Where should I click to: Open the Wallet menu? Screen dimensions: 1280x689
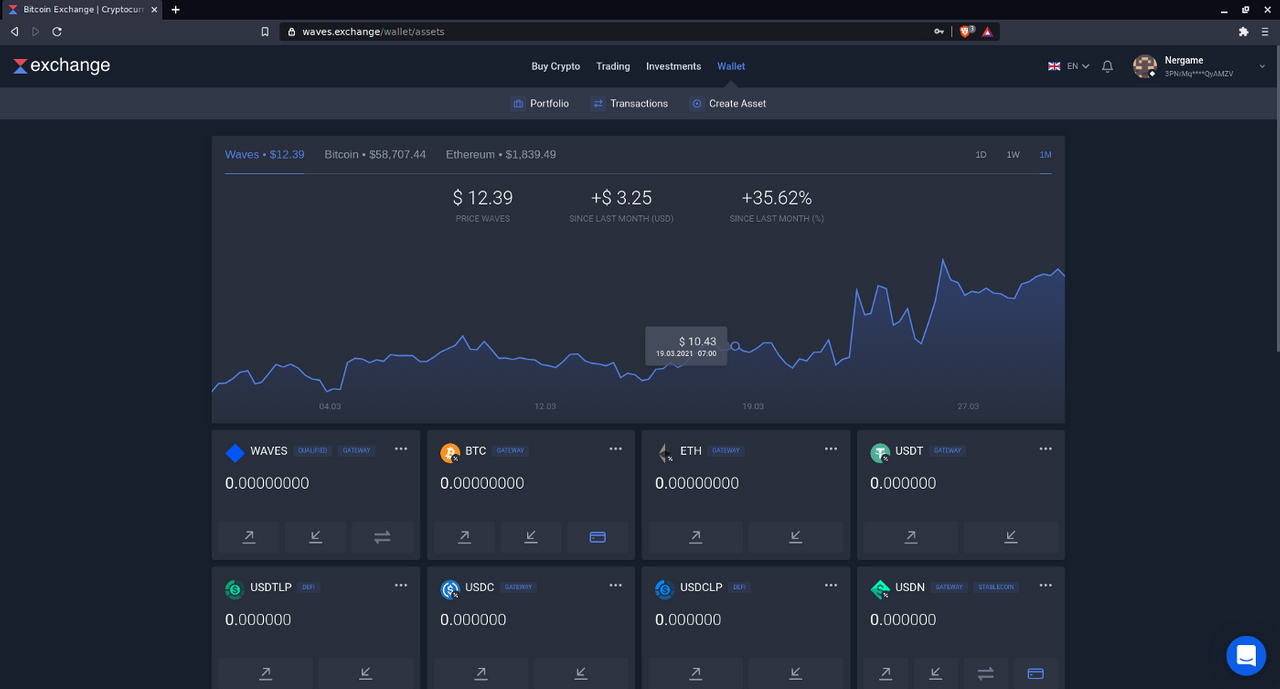click(731, 66)
